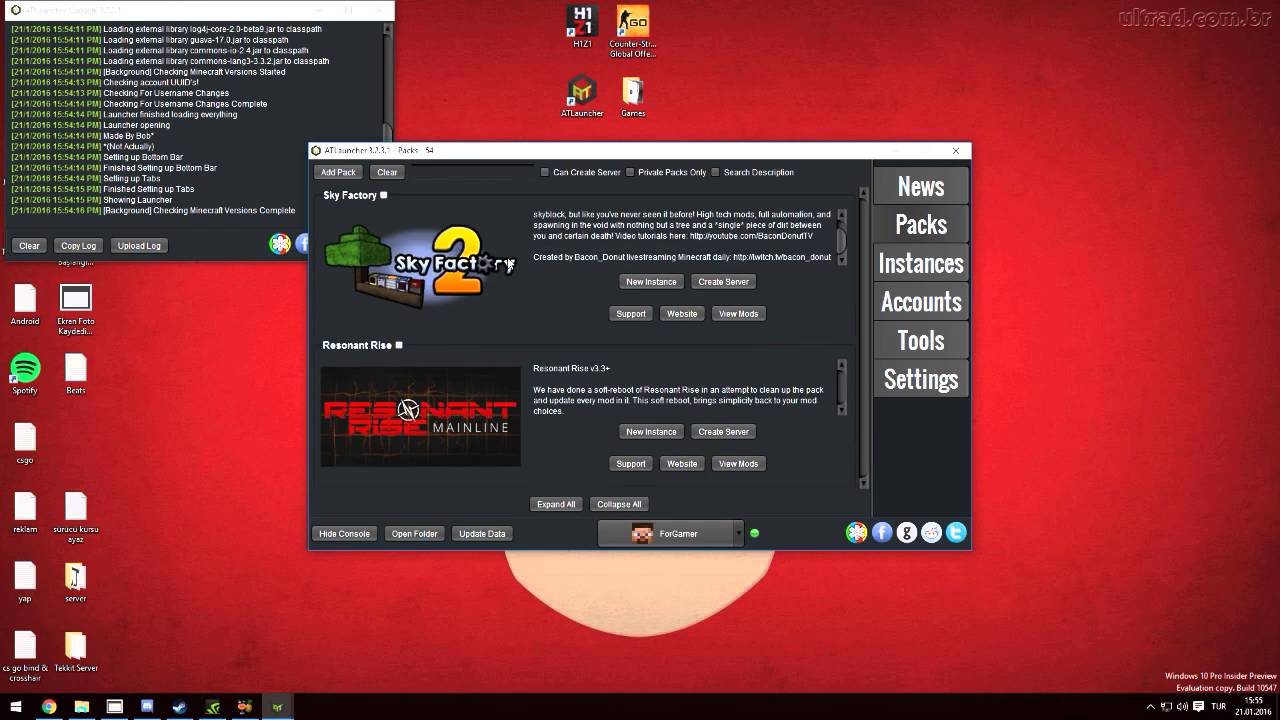The height and width of the screenshot is (720, 1280).
Task: Click Clear in the Console window
Action: [x=29, y=246]
